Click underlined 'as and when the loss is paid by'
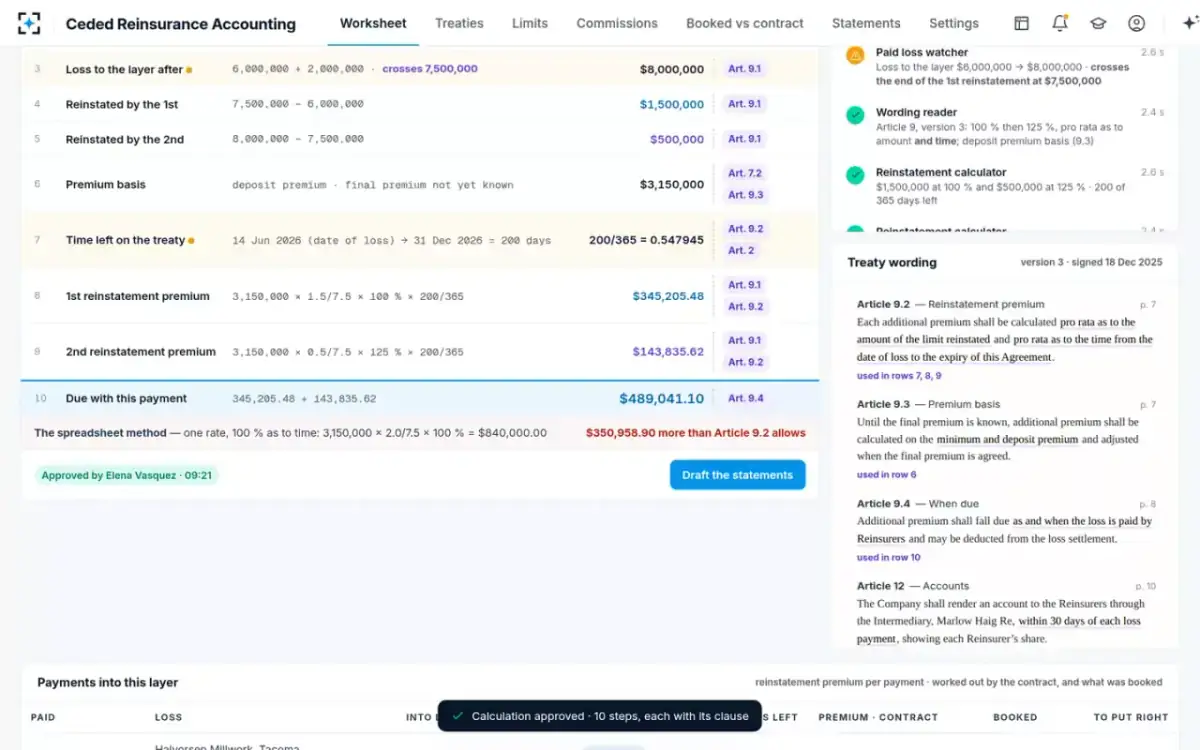 [1082, 521]
